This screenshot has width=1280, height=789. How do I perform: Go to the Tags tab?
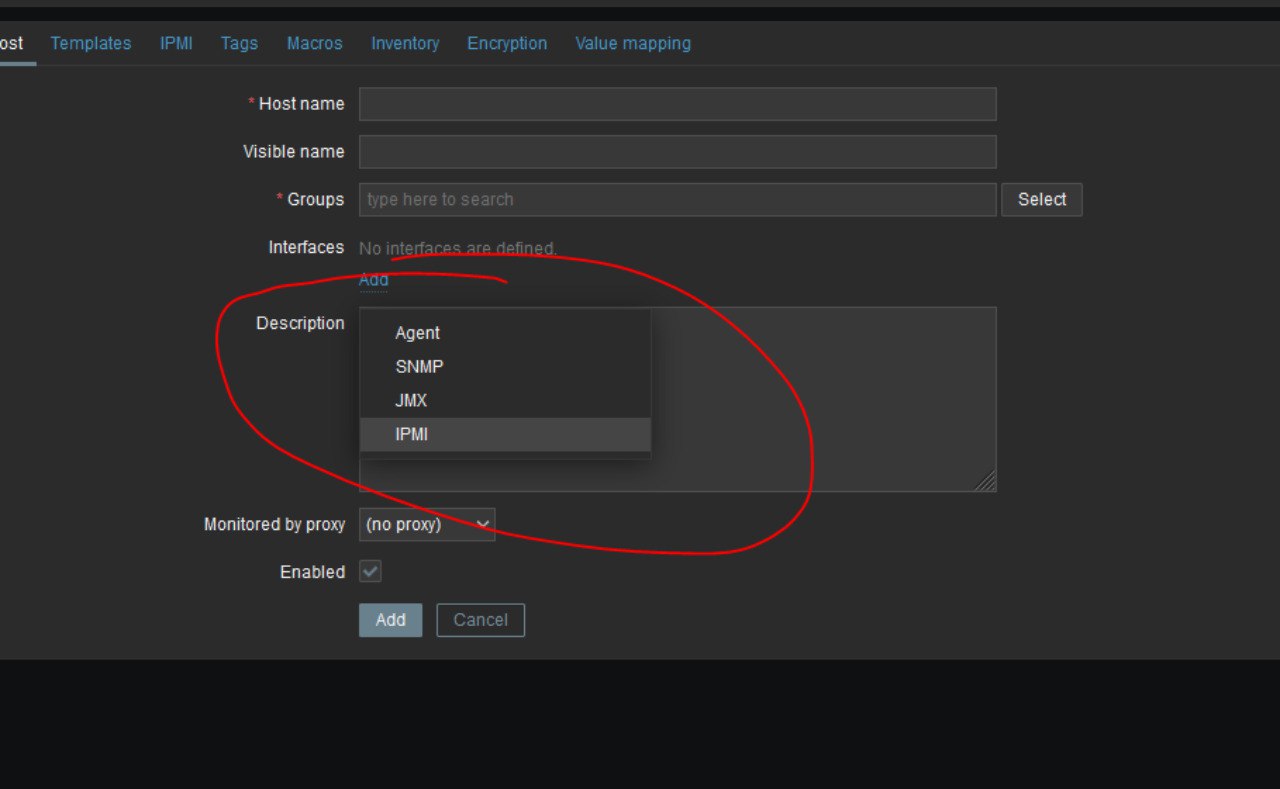coord(239,43)
